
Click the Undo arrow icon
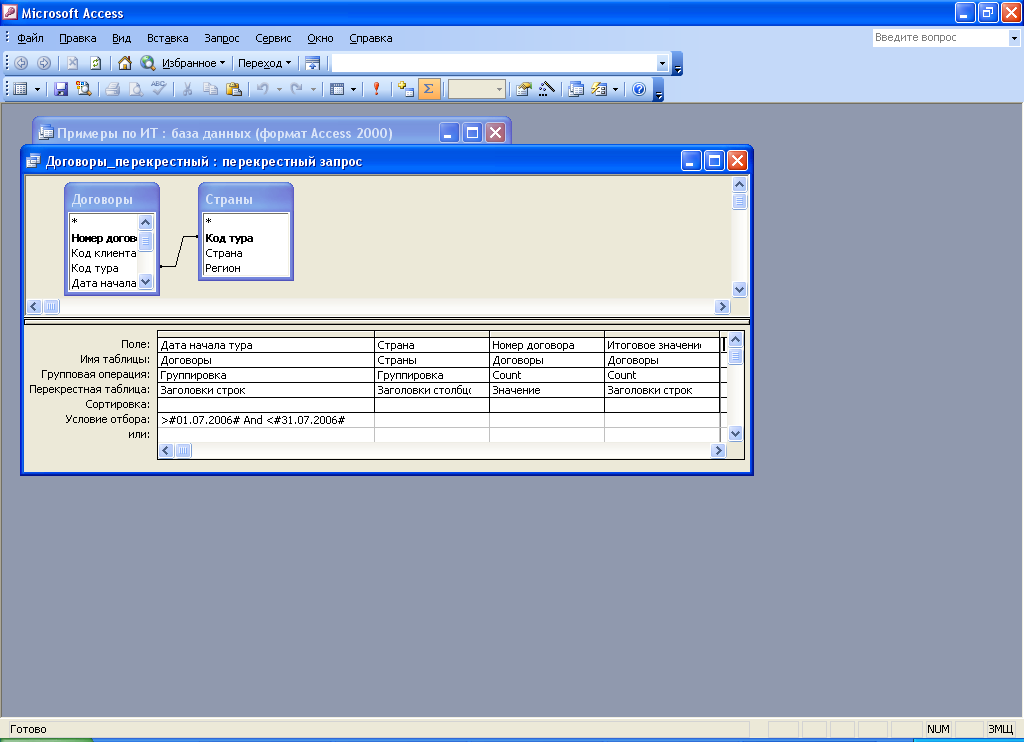[263, 89]
